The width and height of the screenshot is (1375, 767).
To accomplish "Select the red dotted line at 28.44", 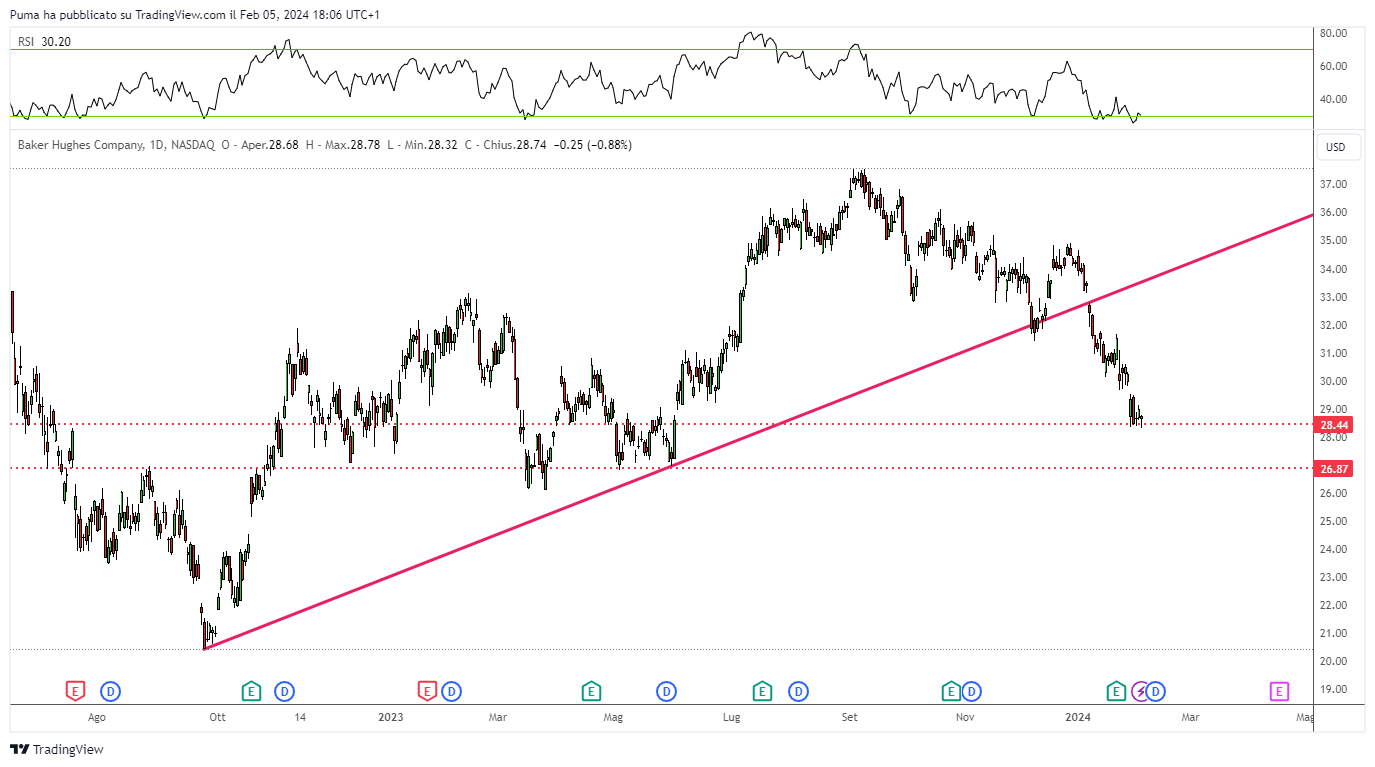I will click(x=660, y=424).
